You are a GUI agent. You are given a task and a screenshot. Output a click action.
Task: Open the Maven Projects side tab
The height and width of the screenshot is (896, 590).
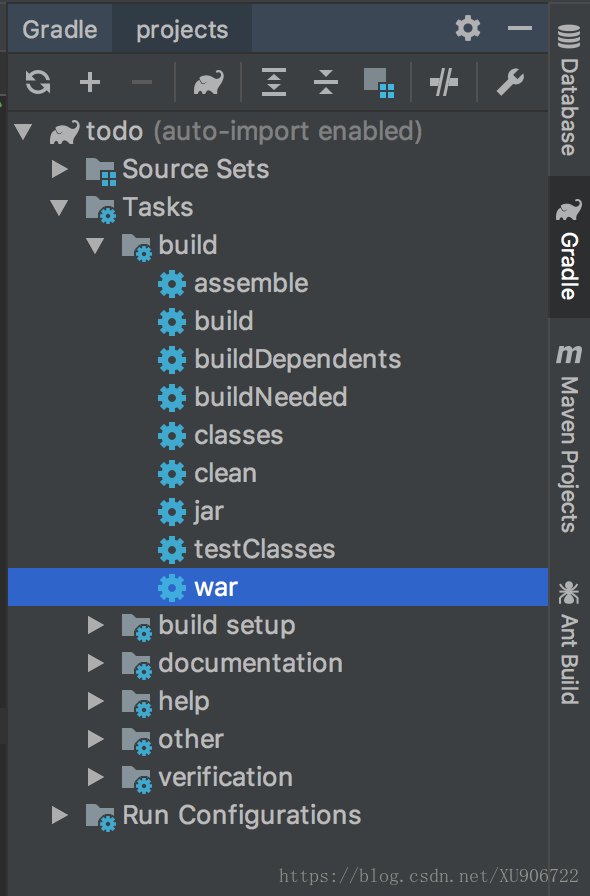click(568, 438)
